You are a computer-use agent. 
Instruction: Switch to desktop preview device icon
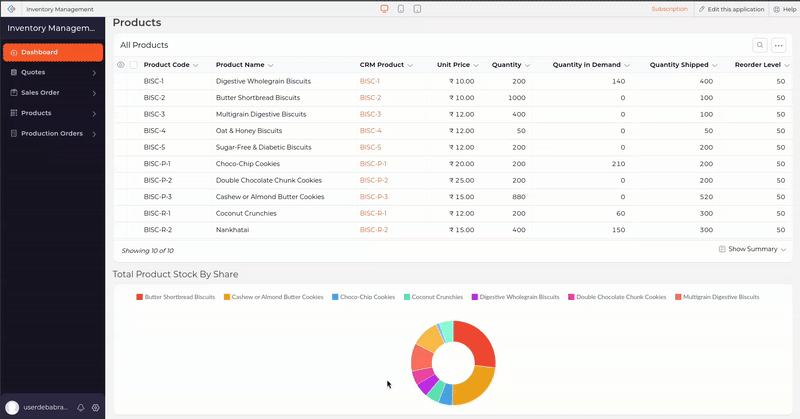(x=384, y=9)
